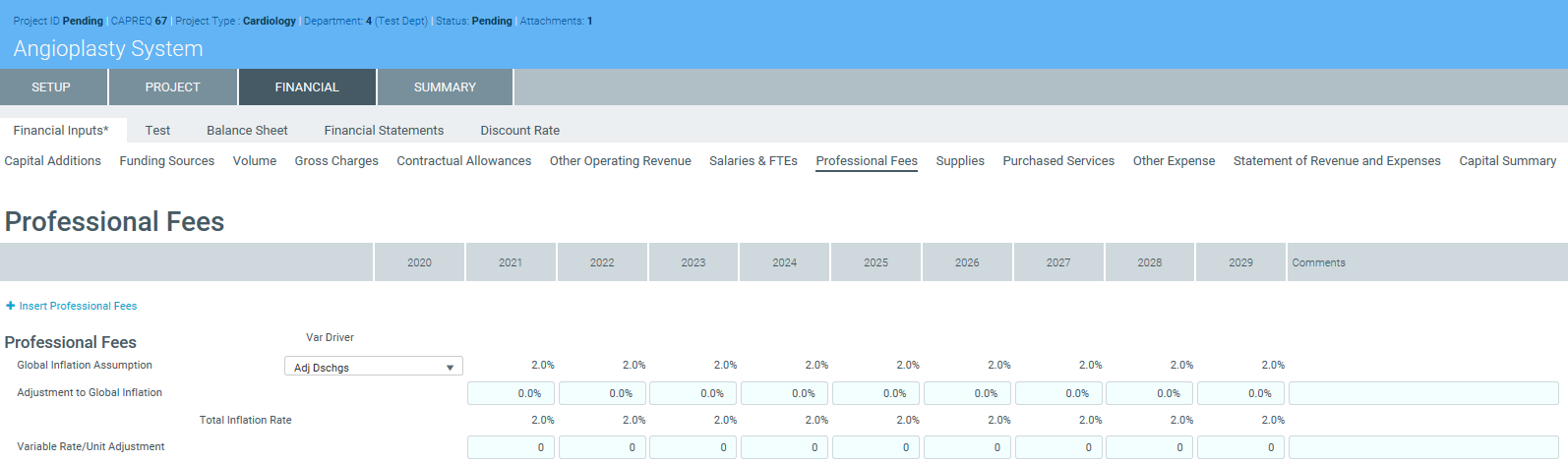1568x462 pixels.
Task: Open the Capital Summary section
Action: click(1507, 160)
